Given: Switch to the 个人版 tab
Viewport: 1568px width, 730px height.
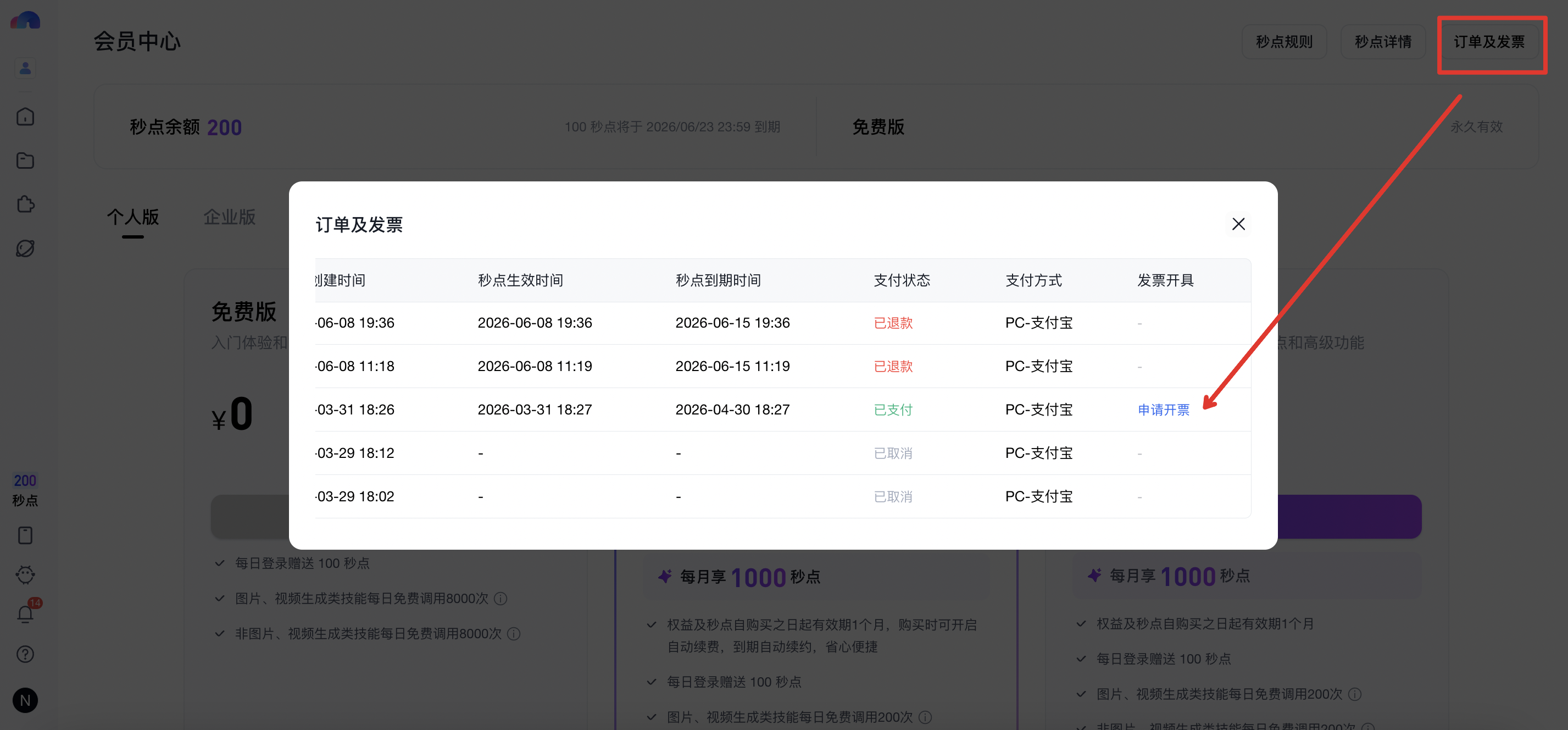Looking at the screenshot, I should click(133, 217).
